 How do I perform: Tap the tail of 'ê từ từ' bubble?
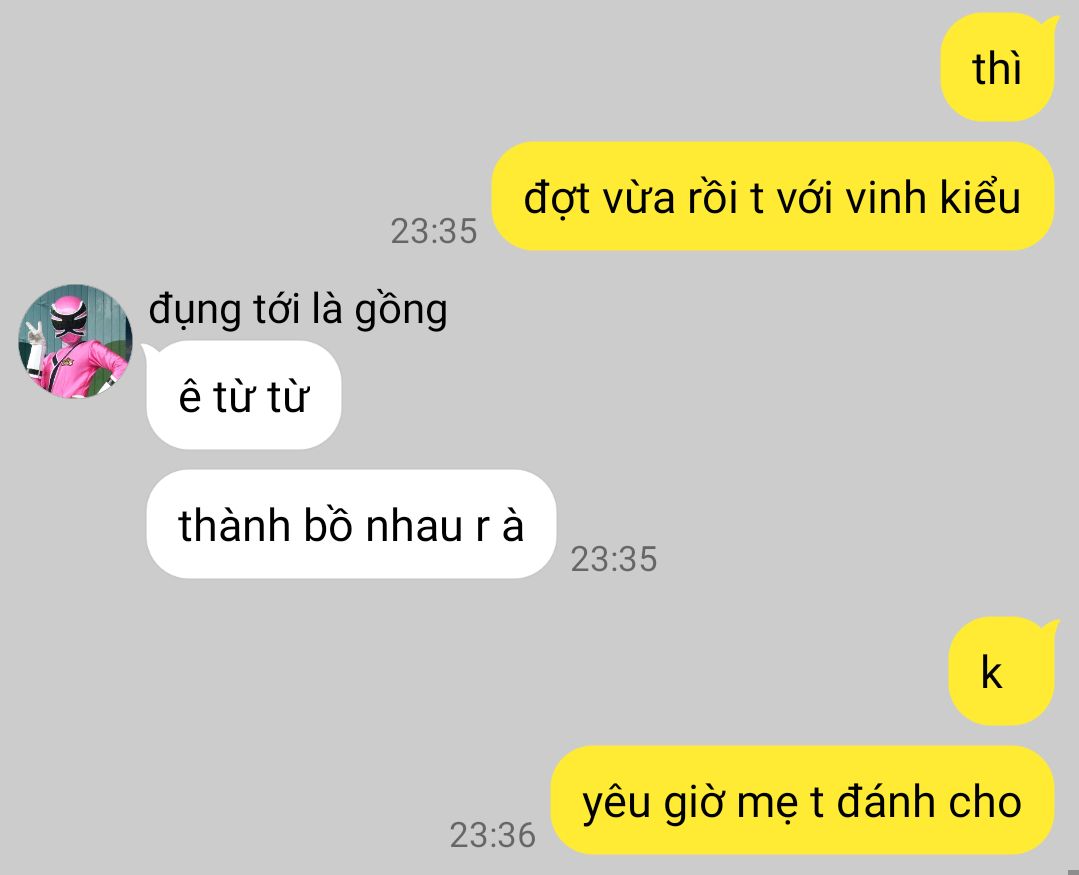tap(151, 352)
